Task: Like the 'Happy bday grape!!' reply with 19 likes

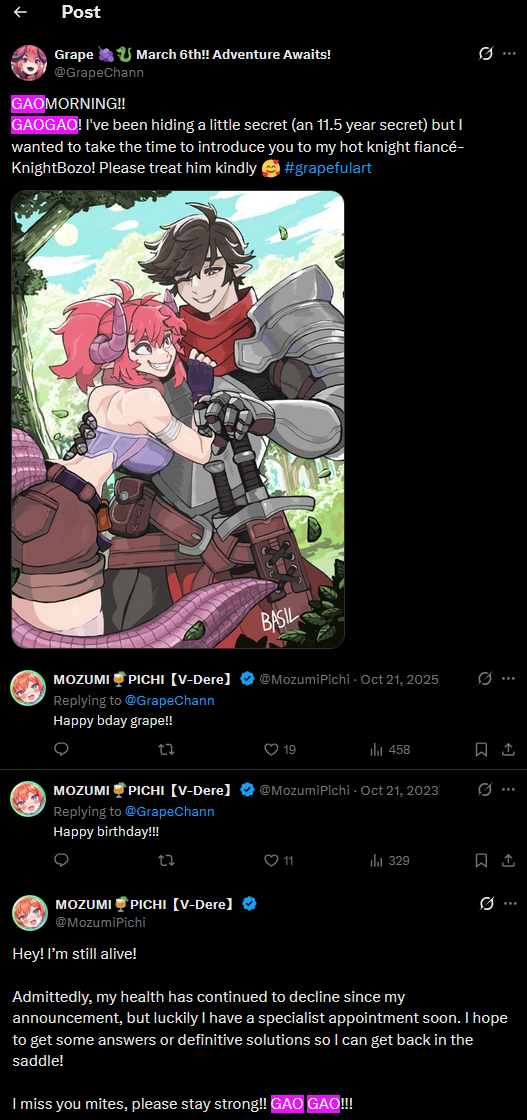Action: click(279, 749)
